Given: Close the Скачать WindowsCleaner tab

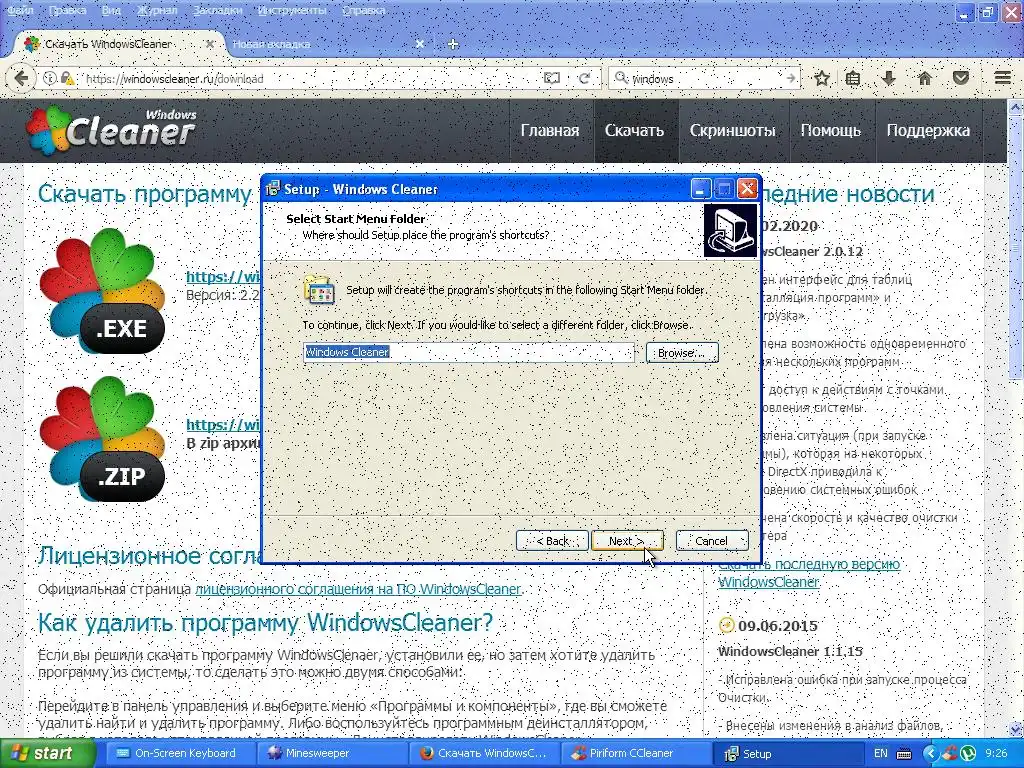Looking at the screenshot, I should (x=210, y=44).
